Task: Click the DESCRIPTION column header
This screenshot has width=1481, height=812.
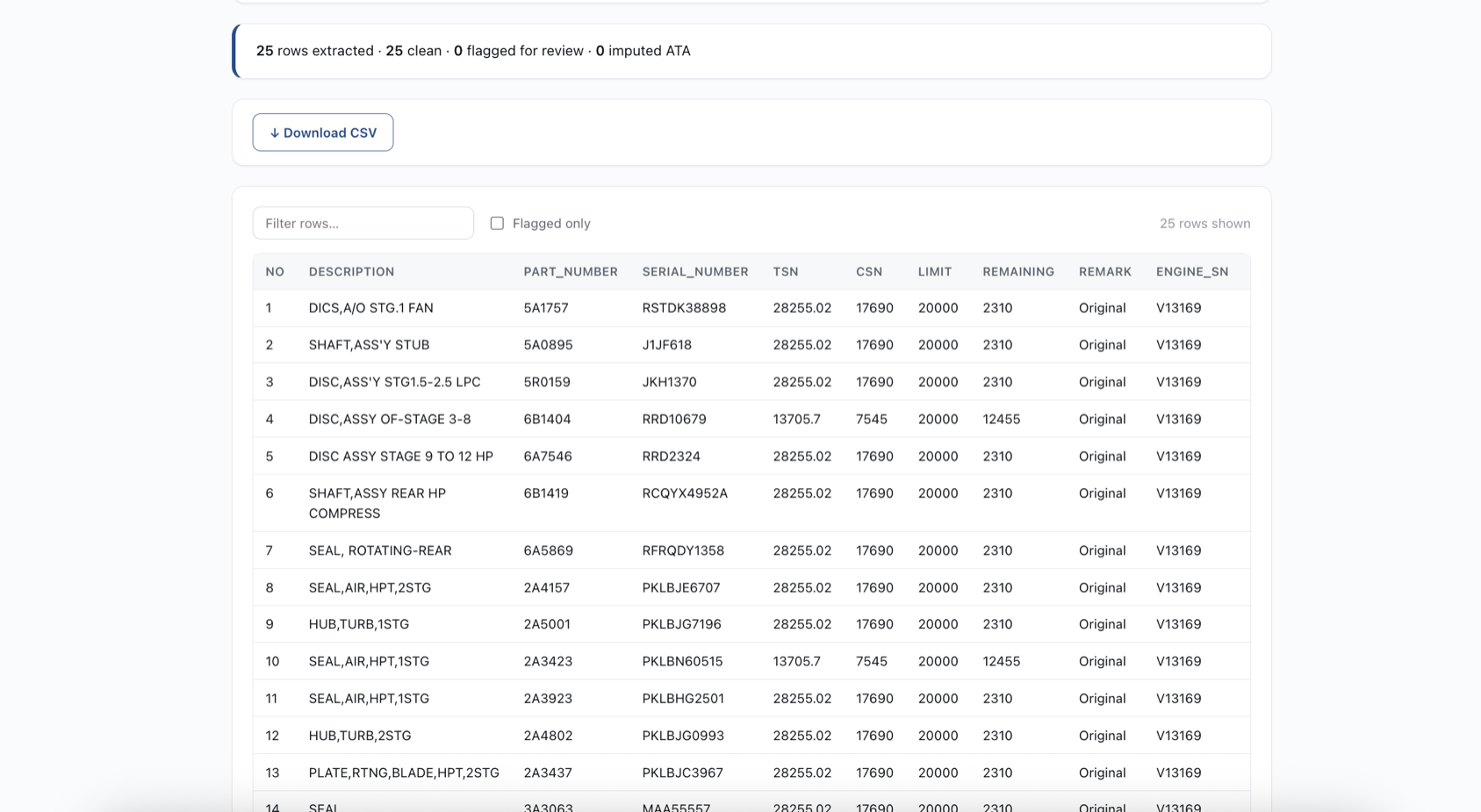Action: [351, 272]
